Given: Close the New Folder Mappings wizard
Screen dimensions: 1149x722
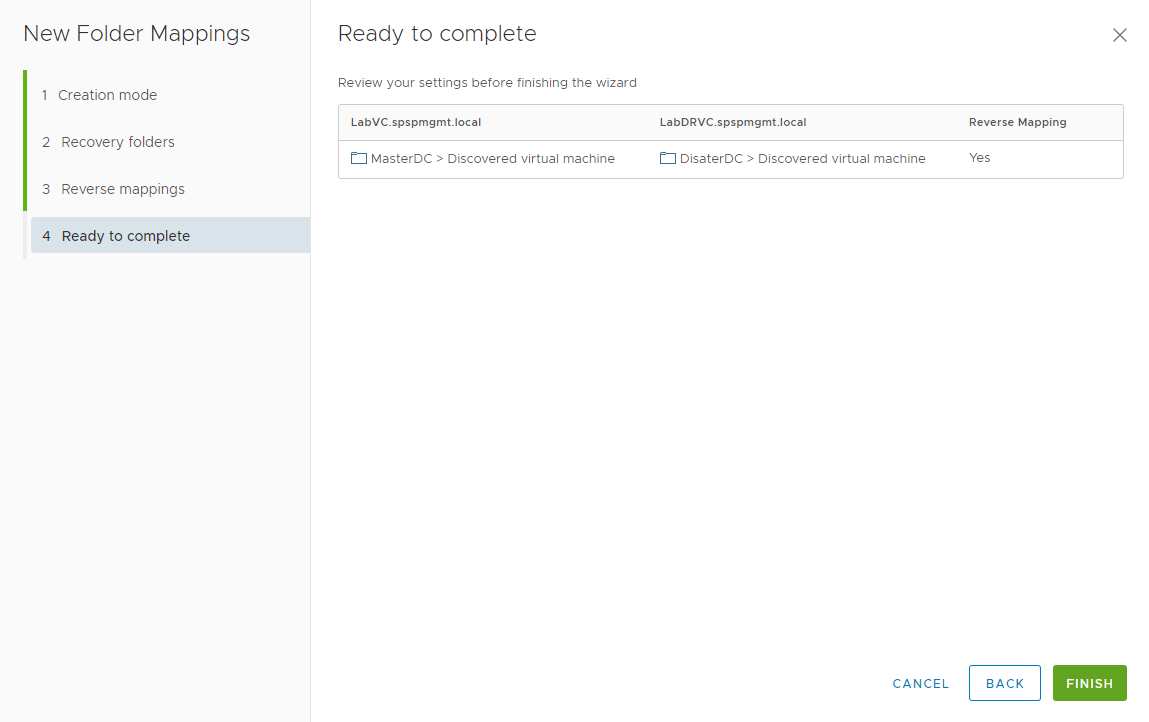Looking at the screenshot, I should (x=1119, y=35).
